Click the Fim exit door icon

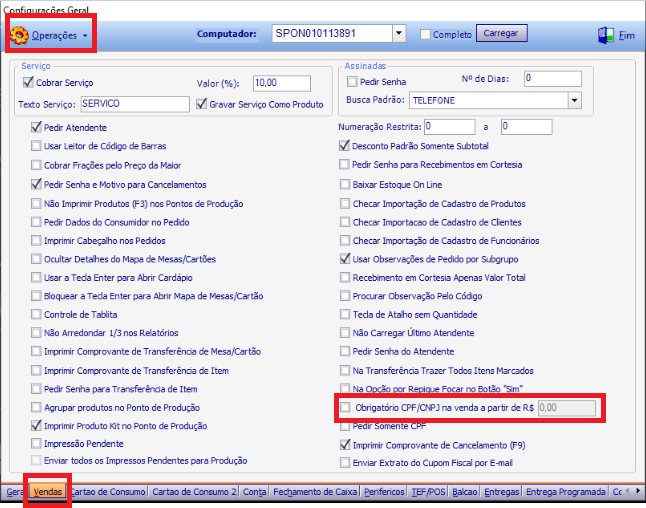pos(606,35)
